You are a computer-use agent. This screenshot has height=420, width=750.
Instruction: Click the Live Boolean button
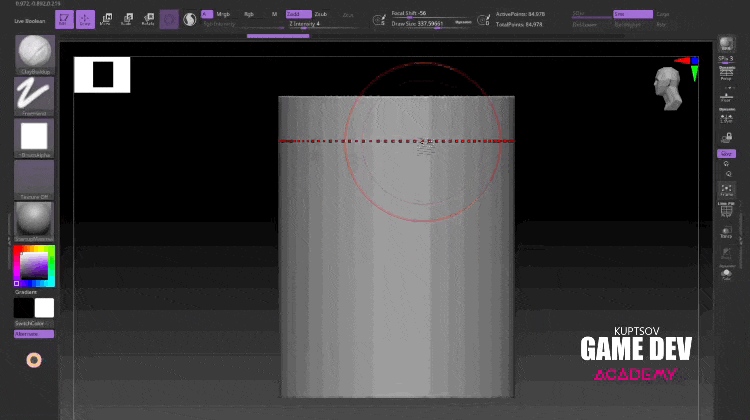[x=30, y=21]
